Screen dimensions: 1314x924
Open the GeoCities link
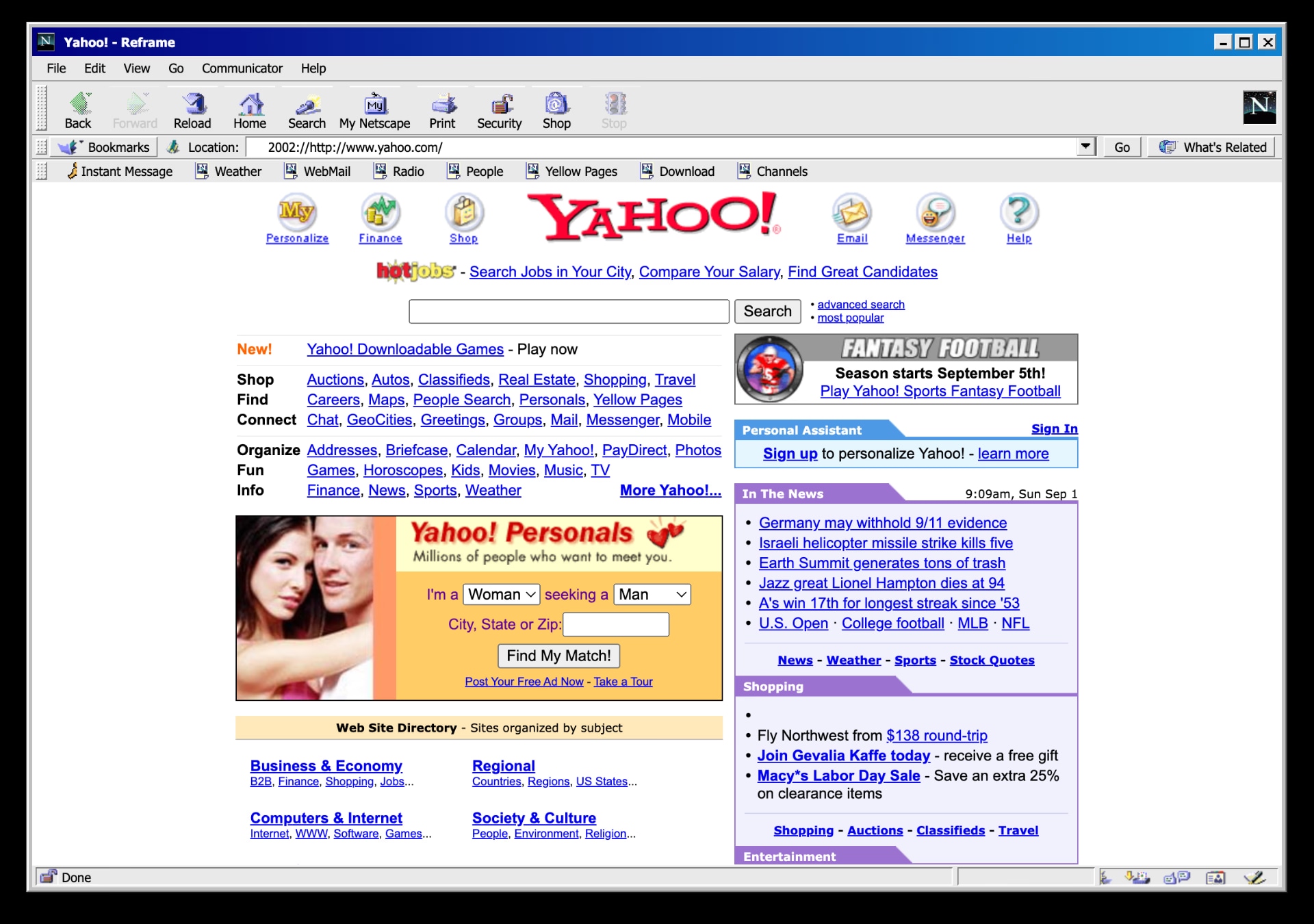[379, 420]
